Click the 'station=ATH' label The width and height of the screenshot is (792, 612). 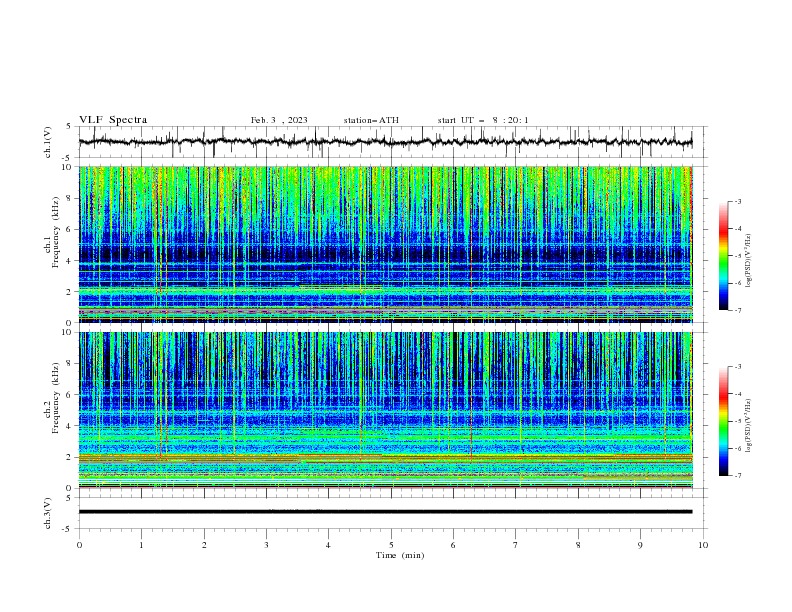[x=371, y=120]
